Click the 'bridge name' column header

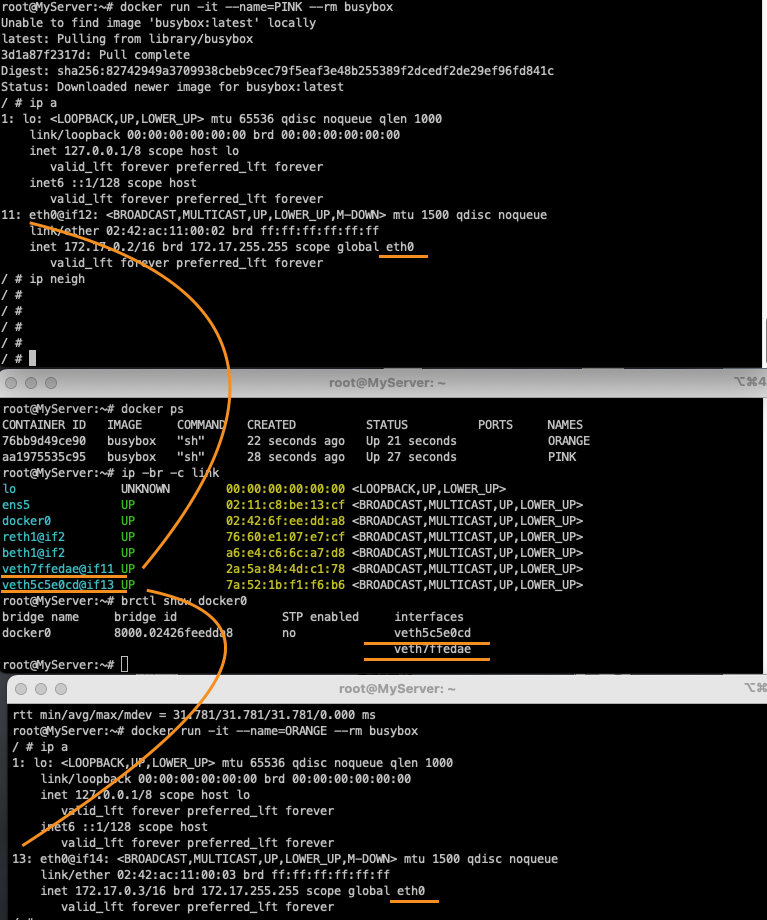[40, 617]
